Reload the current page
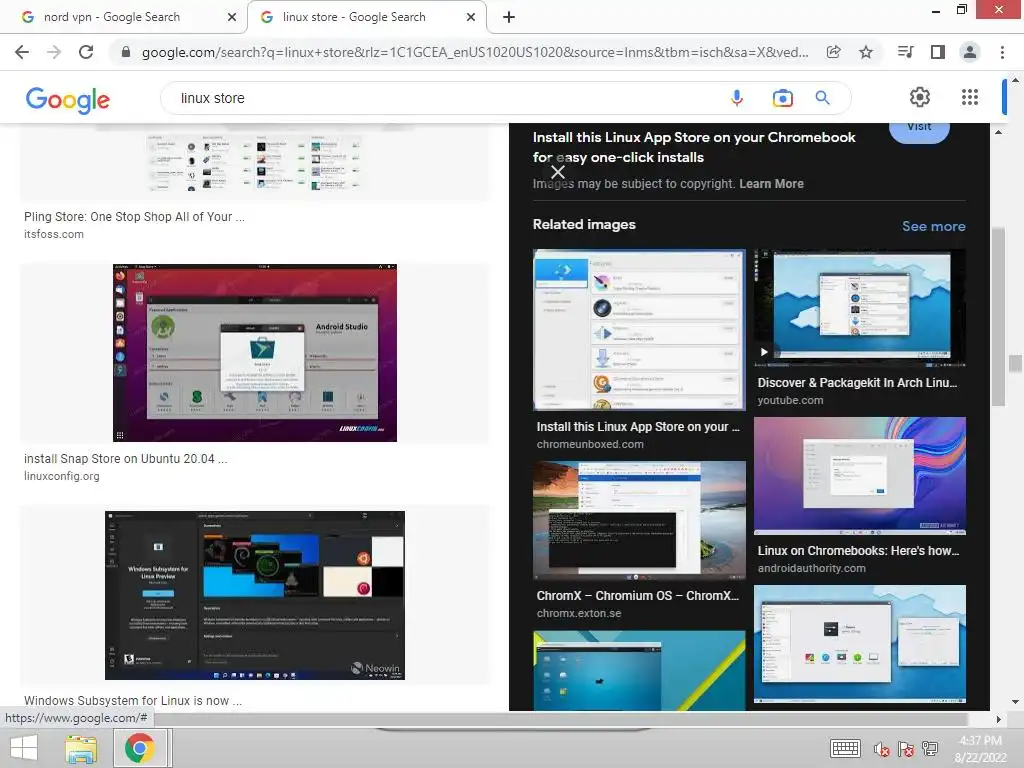 click(86, 52)
